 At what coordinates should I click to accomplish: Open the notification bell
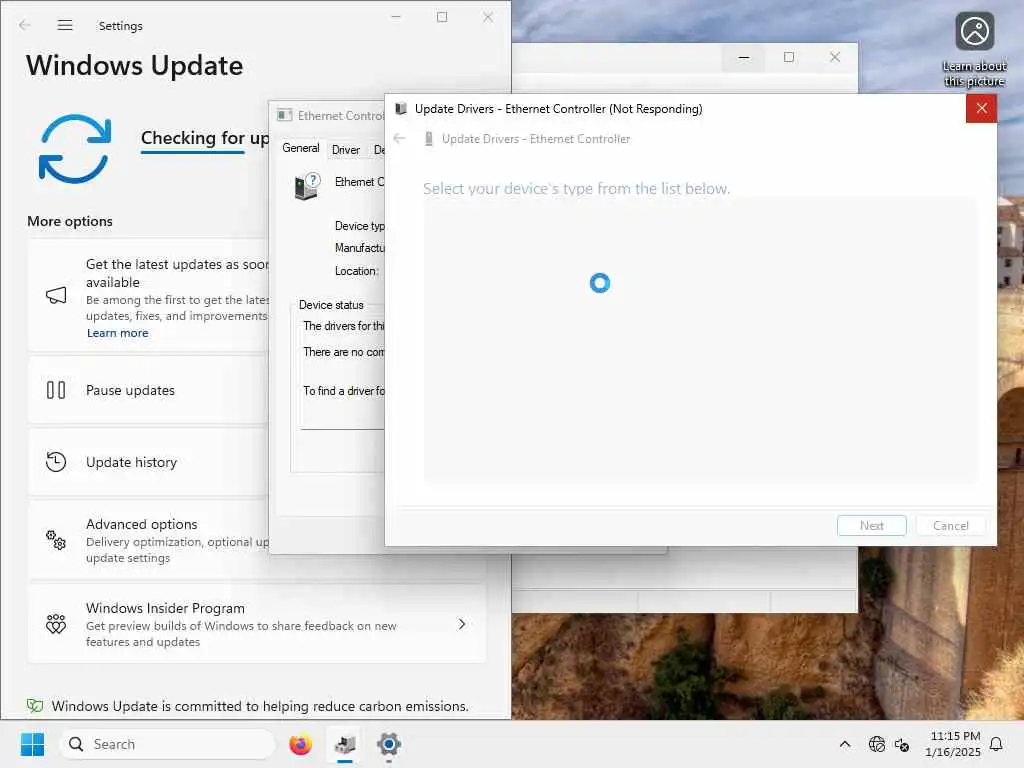(x=996, y=744)
